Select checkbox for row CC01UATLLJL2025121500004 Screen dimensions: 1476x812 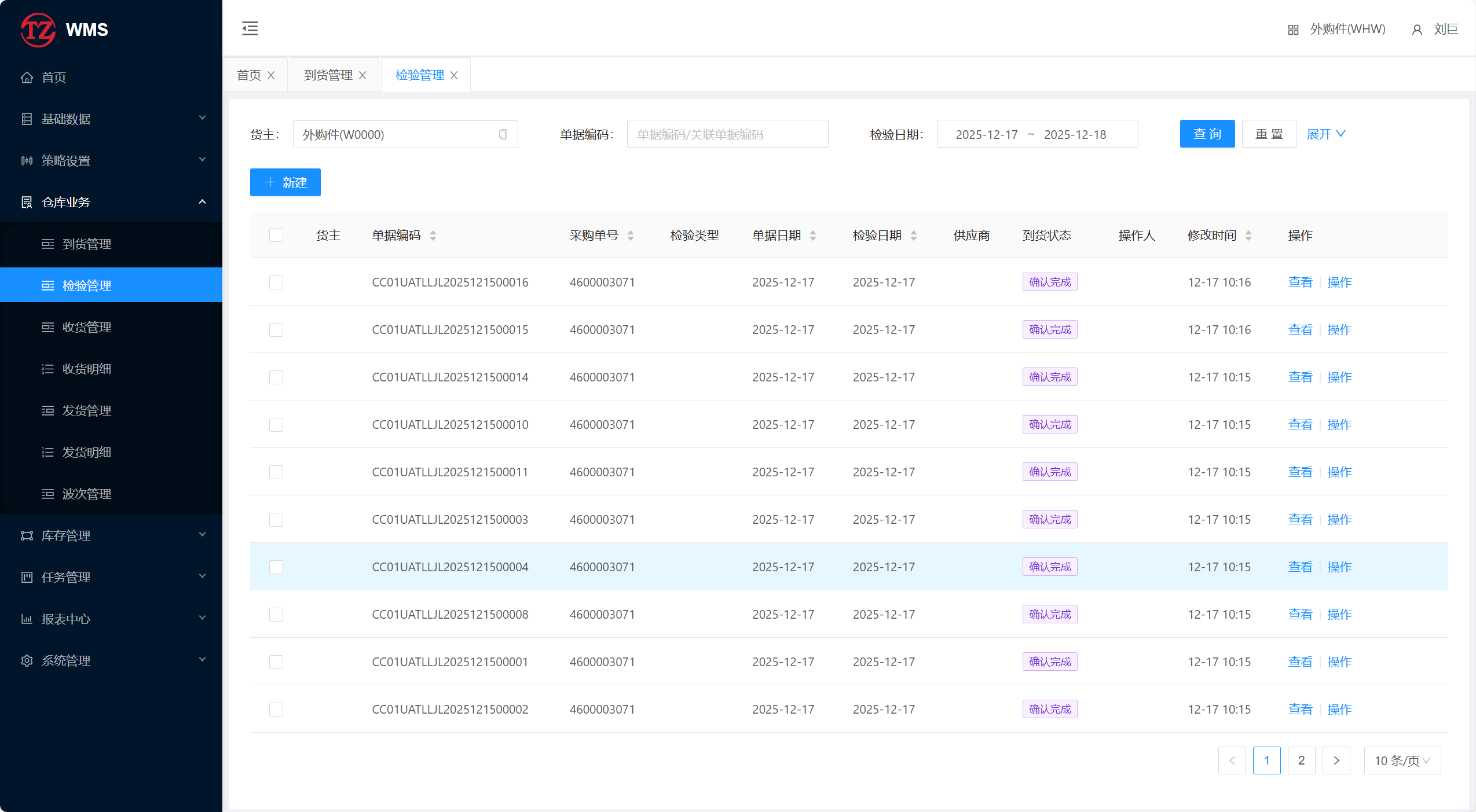[x=276, y=567]
